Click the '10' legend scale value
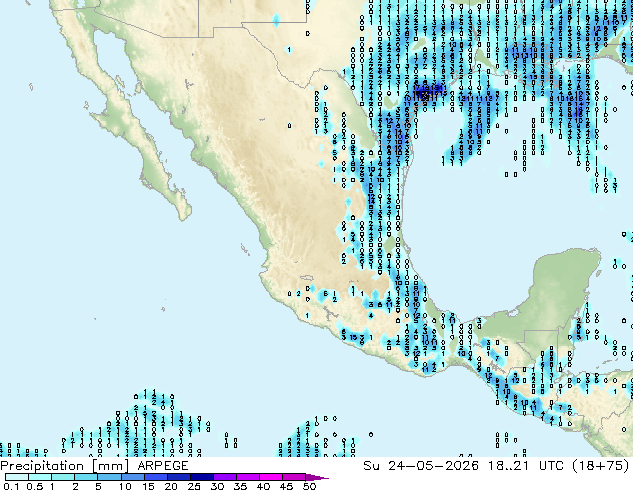This screenshot has width=634, height=490. (x=125, y=486)
